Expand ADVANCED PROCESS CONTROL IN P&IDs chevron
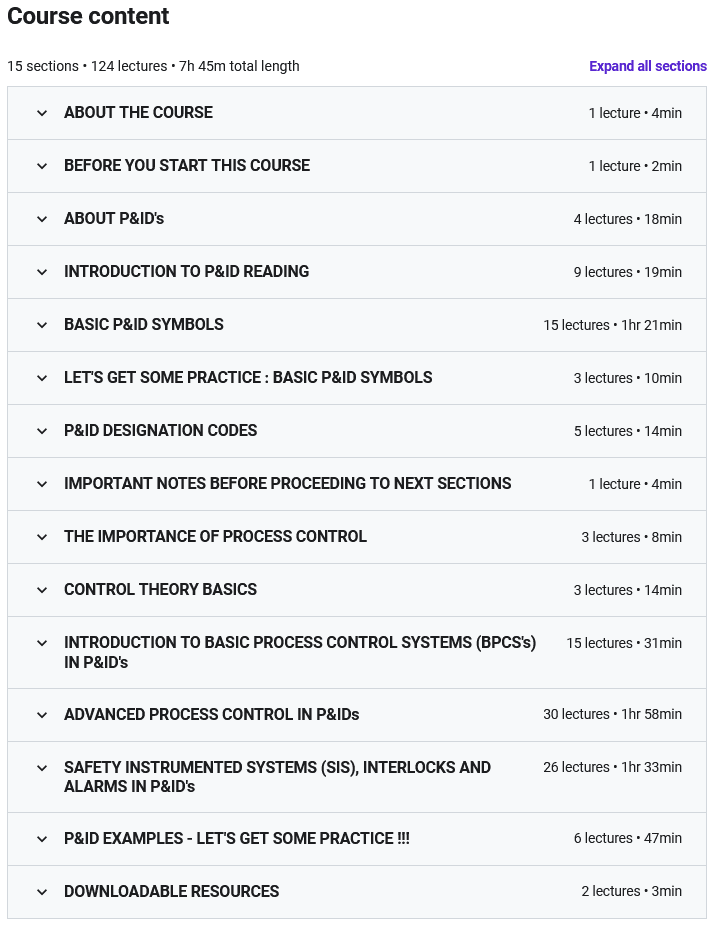Screen dimensions: 713x927 click(x=42, y=715)
